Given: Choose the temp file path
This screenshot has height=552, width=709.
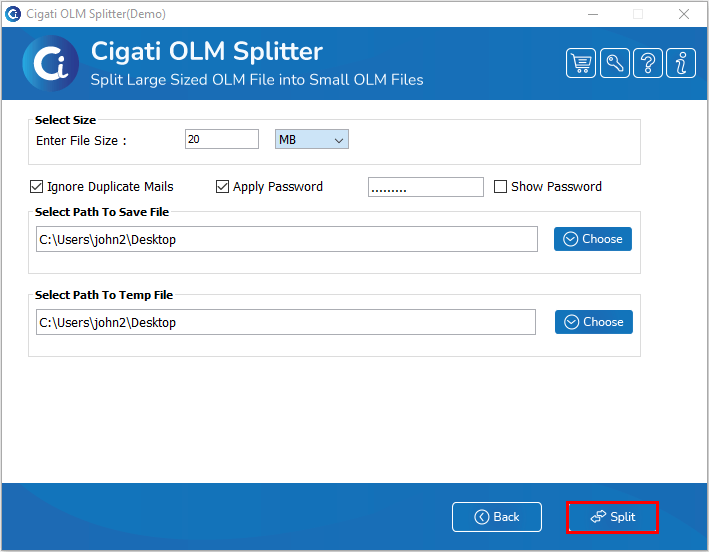Looking at the screenshot, I should (594, 322).
